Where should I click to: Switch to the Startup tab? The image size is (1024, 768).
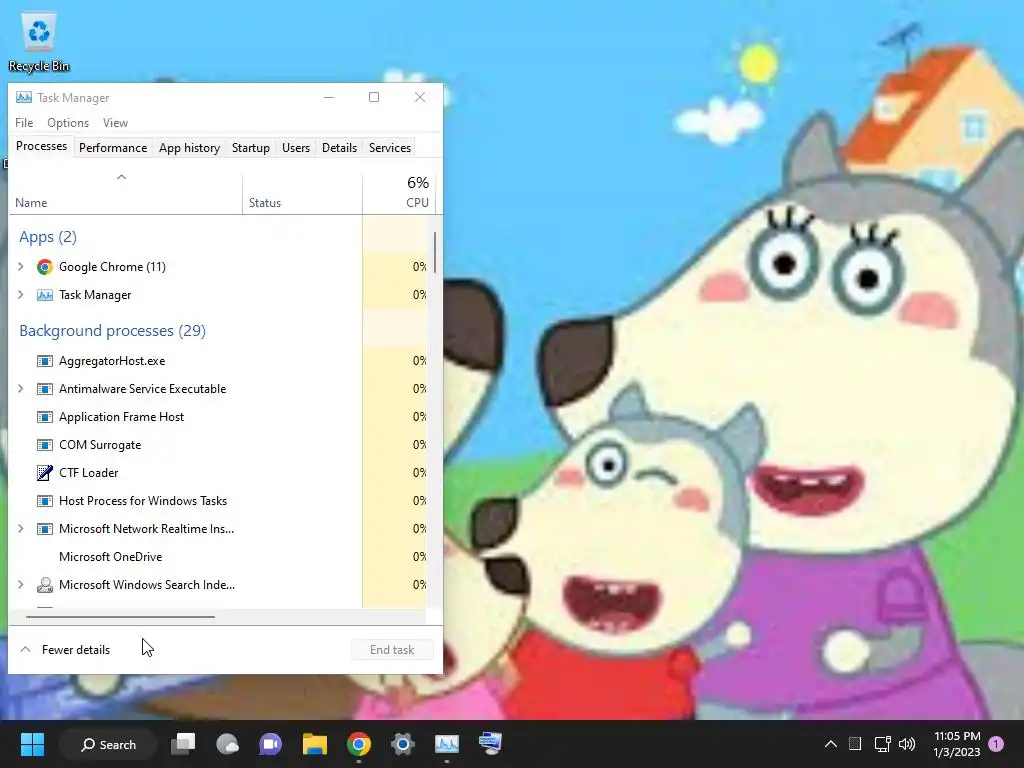(x=251, y=148)
